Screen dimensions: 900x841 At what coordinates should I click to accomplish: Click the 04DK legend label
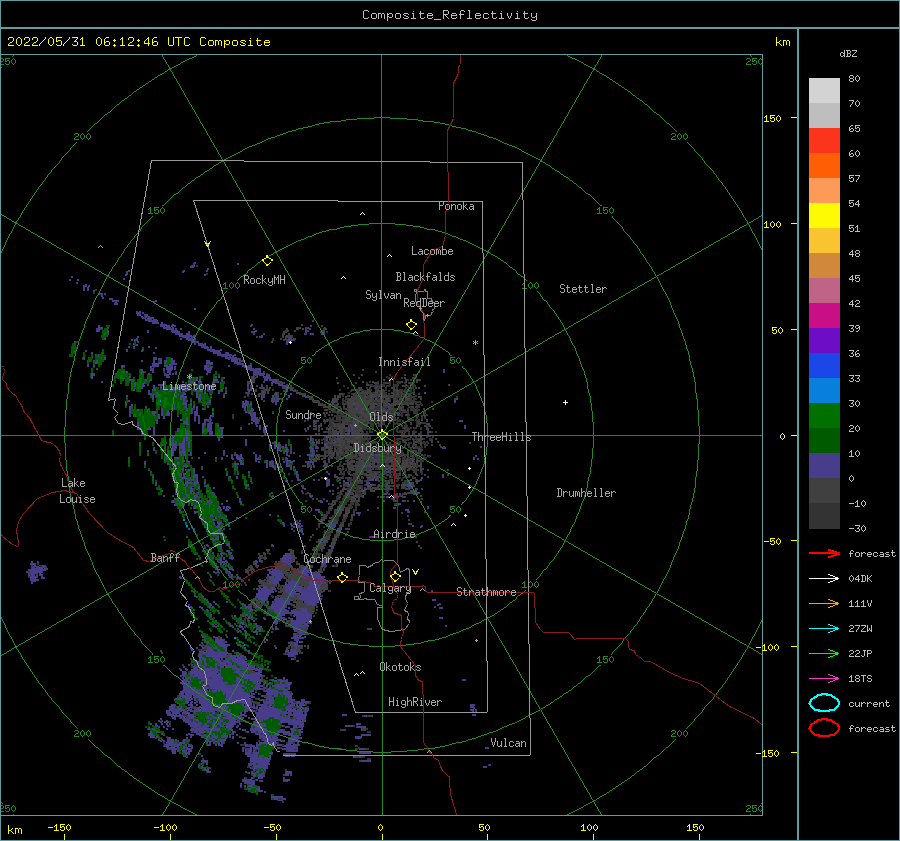[x=860, y=579]
